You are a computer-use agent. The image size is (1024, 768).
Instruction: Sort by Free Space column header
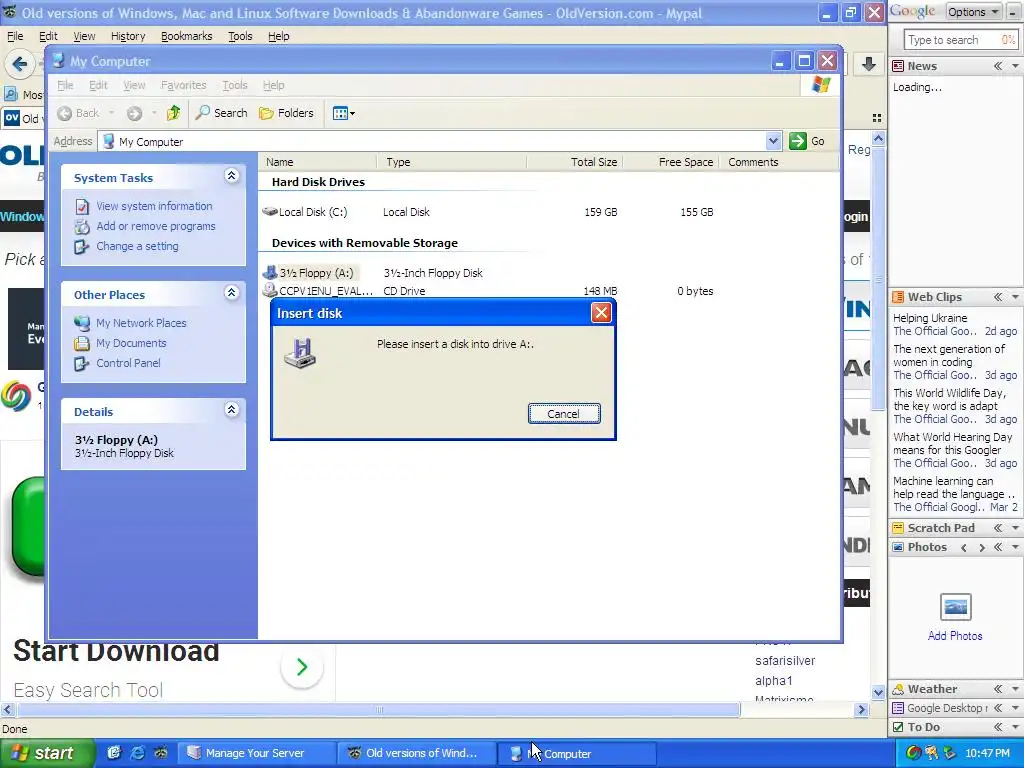670,162
